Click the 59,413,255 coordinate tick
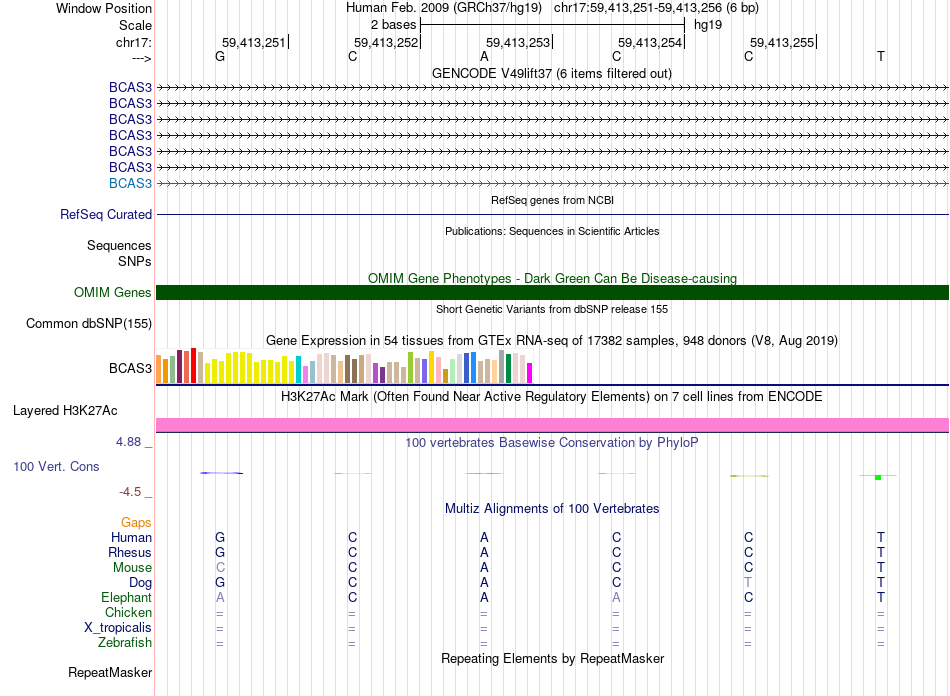 click(x=783, y=42)
